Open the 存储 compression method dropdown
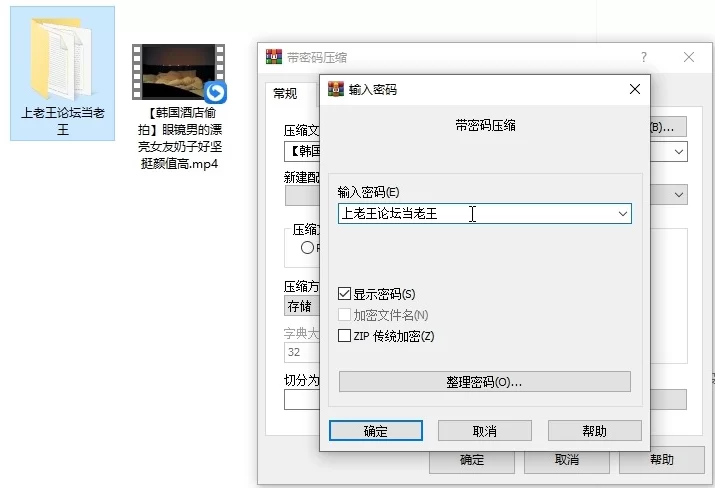Viewport: 715px width, 488px height. pyautogui.click(x=302, y=306)
